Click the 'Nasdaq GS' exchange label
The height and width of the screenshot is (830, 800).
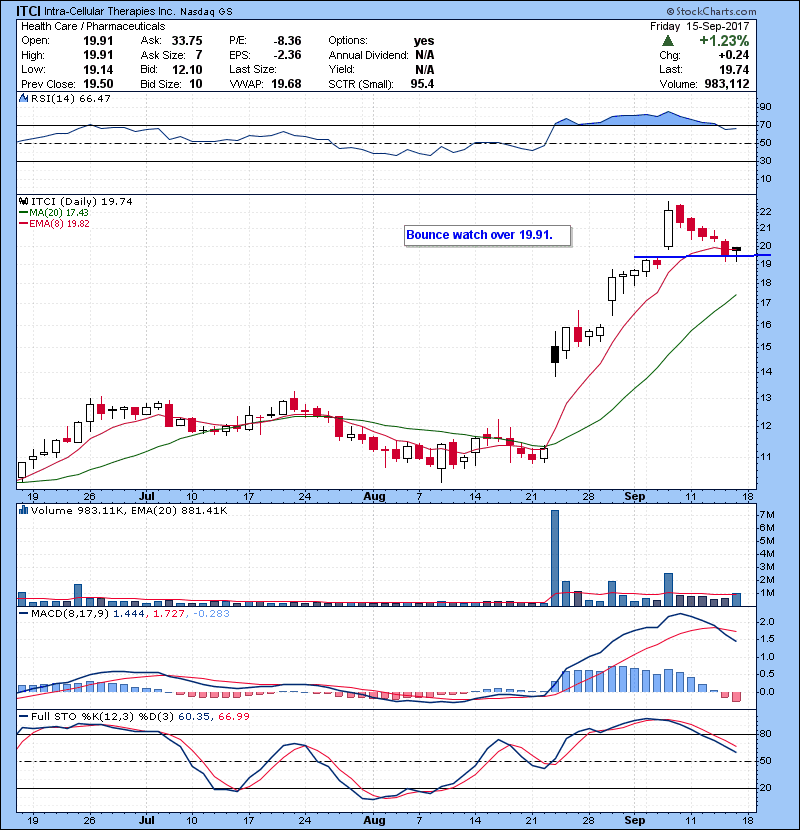pos(206,12)
